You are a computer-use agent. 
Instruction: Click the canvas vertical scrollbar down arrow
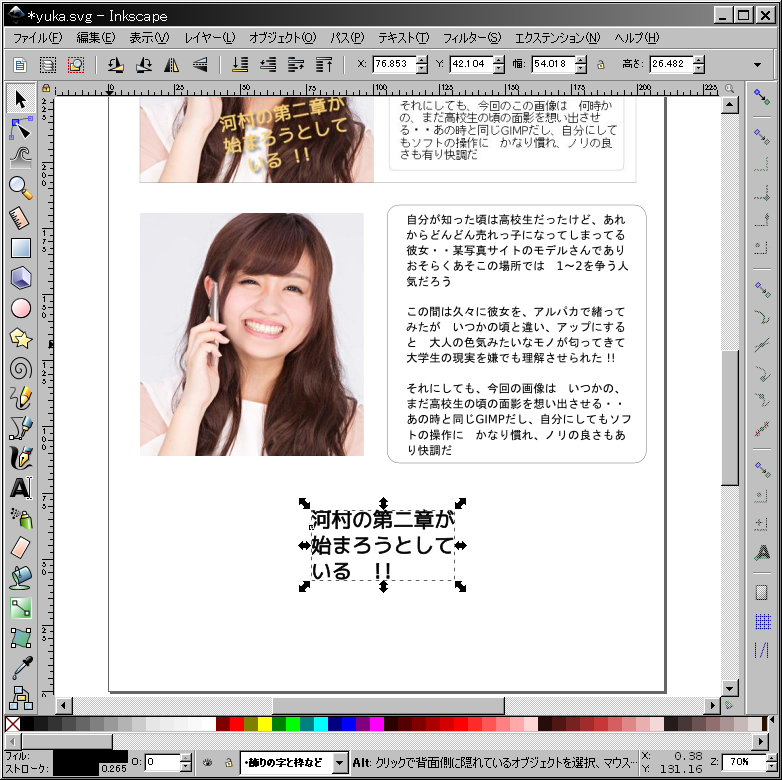click(x=730, y=689)
